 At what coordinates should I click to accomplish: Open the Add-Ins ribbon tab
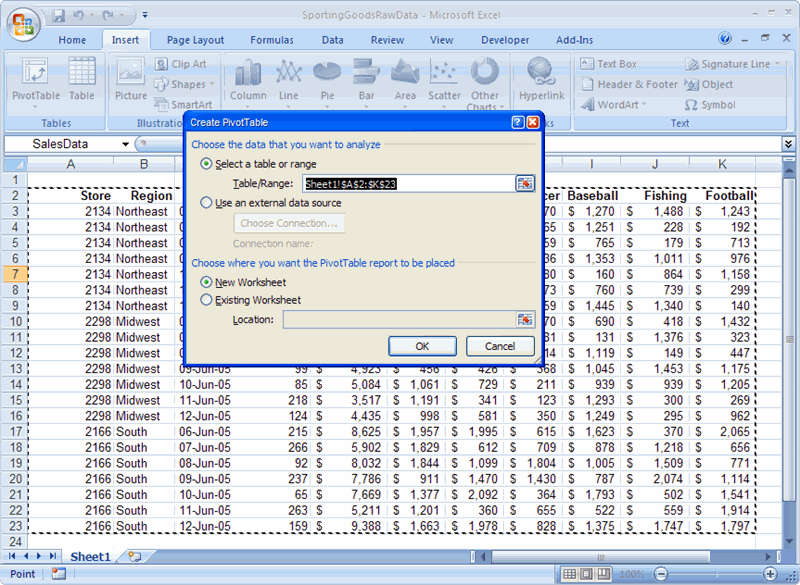(x=574, y=40)
